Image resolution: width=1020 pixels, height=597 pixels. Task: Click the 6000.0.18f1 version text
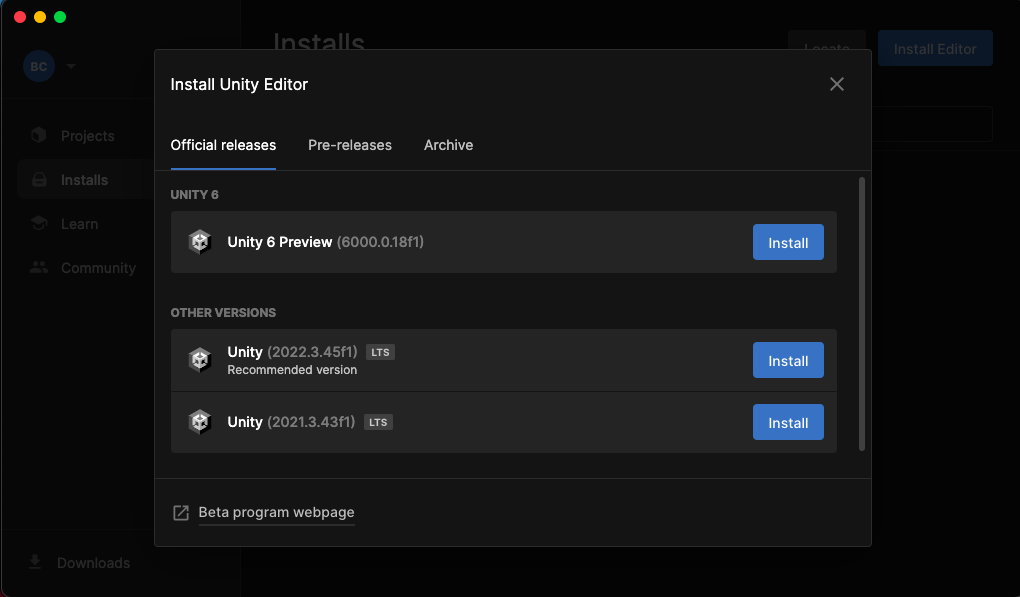point(381,242)
